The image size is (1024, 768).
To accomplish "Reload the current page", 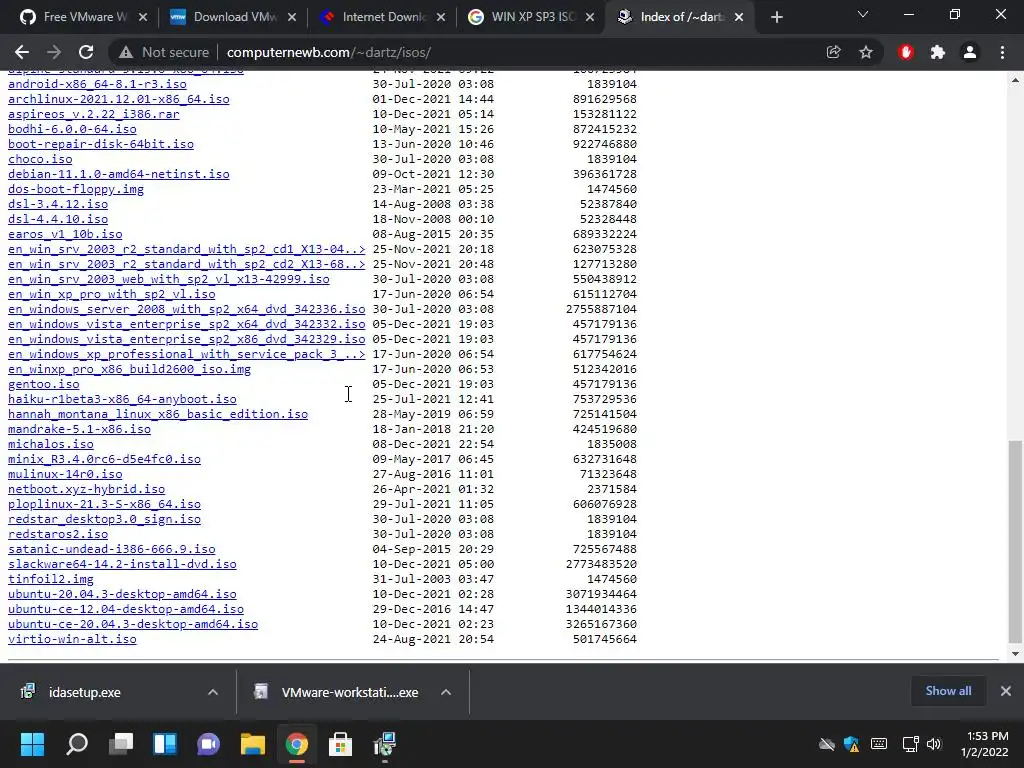I will coord(86,52).
